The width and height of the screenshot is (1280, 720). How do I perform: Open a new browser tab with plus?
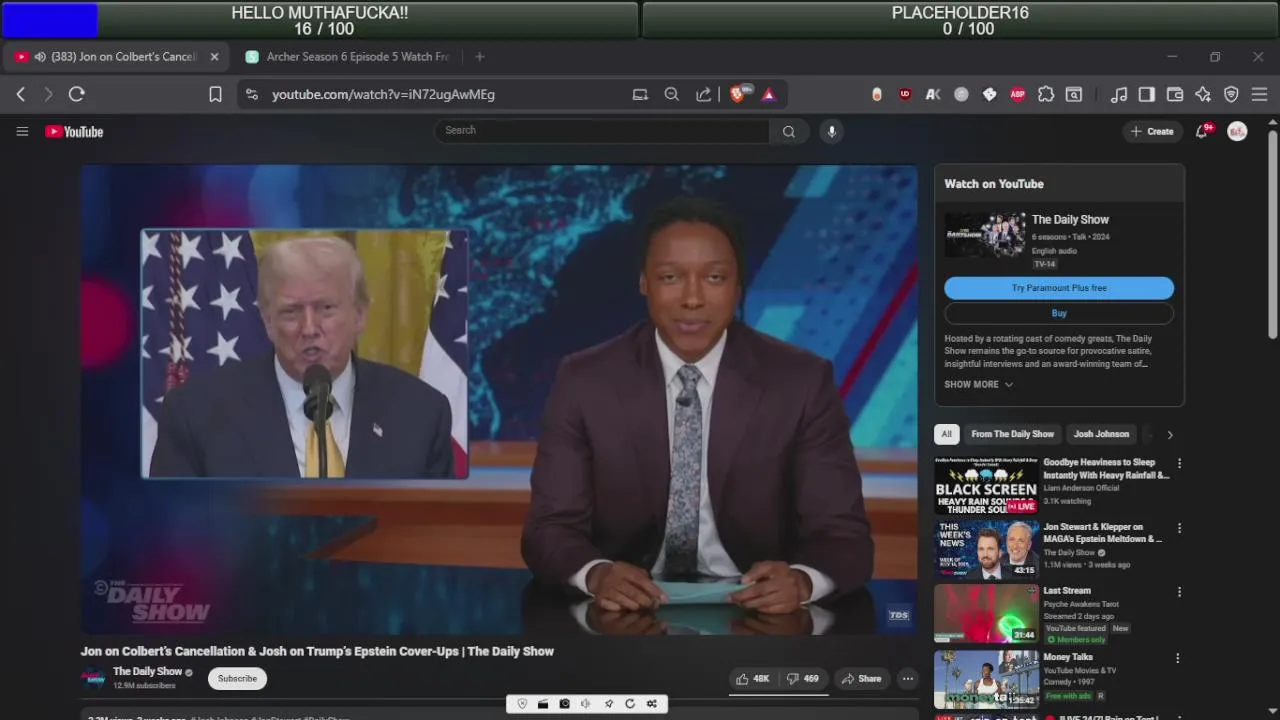[x=479, y=57]
